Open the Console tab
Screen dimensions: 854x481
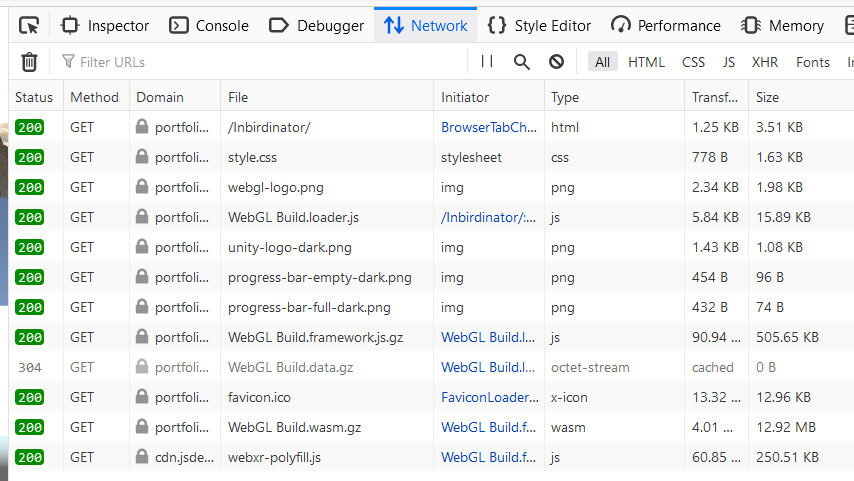coord(209,26)
